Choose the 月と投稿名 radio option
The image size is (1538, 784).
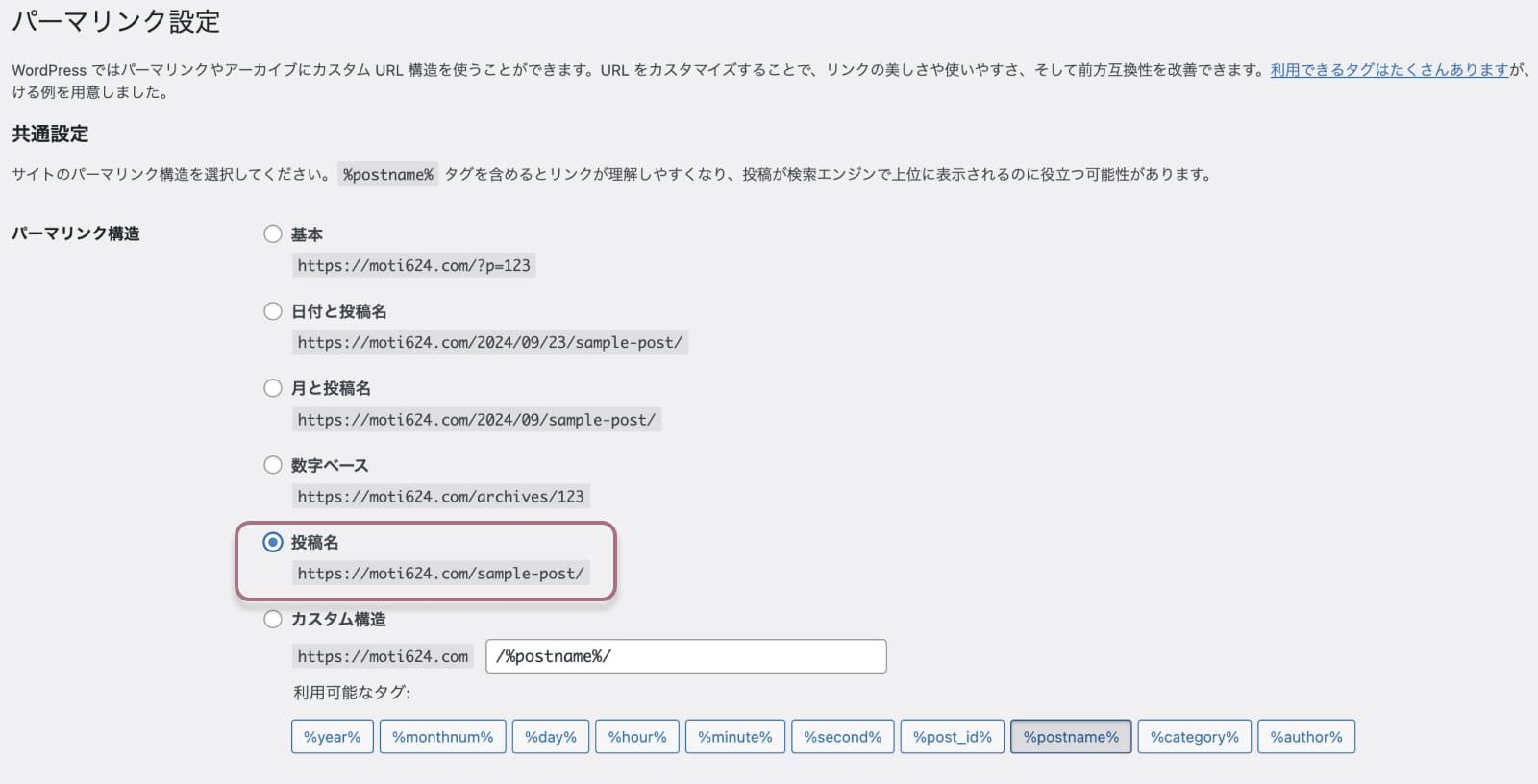tap(273, 388)
